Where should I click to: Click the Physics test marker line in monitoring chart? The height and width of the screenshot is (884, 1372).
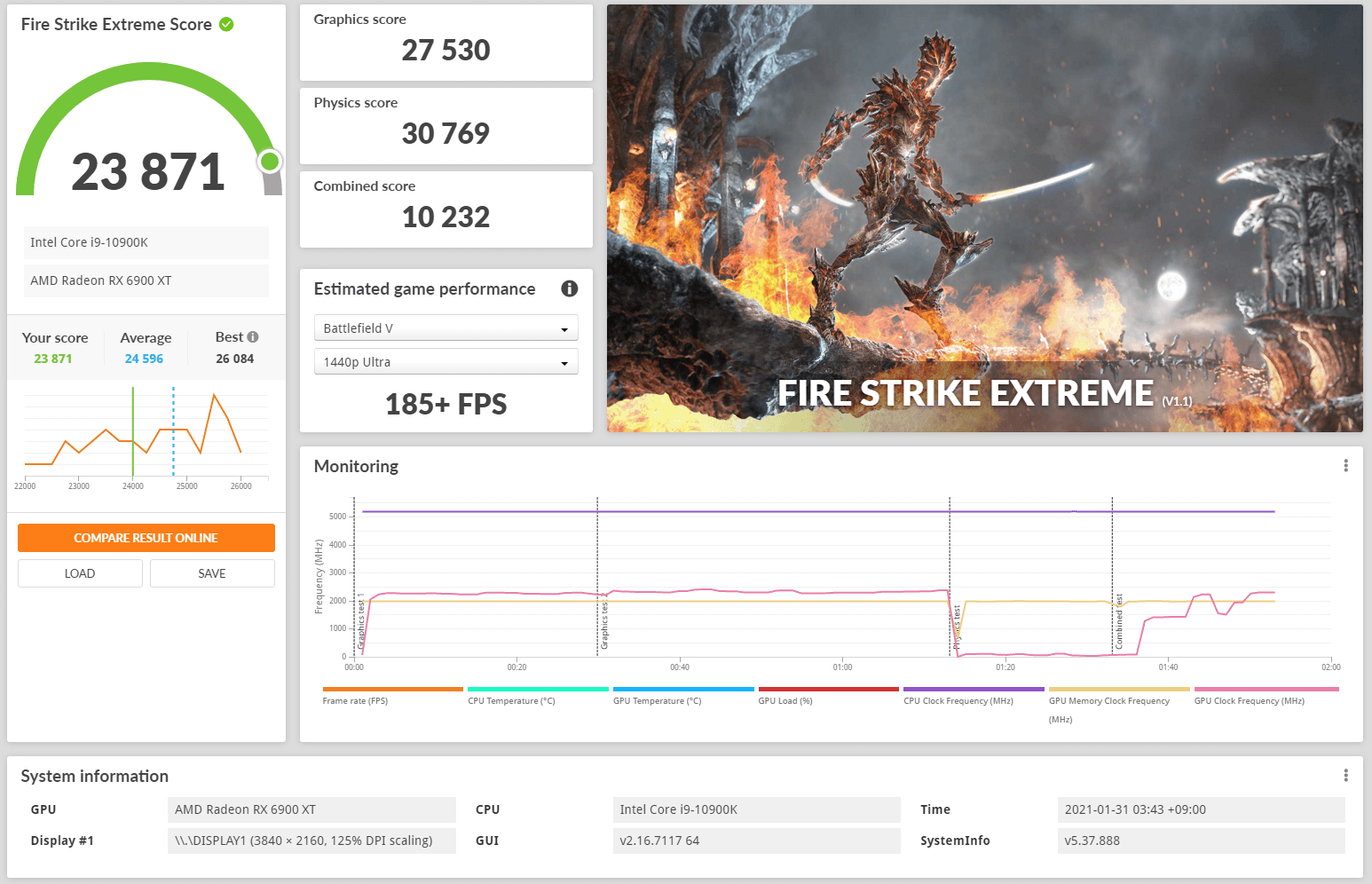(950, 577)
